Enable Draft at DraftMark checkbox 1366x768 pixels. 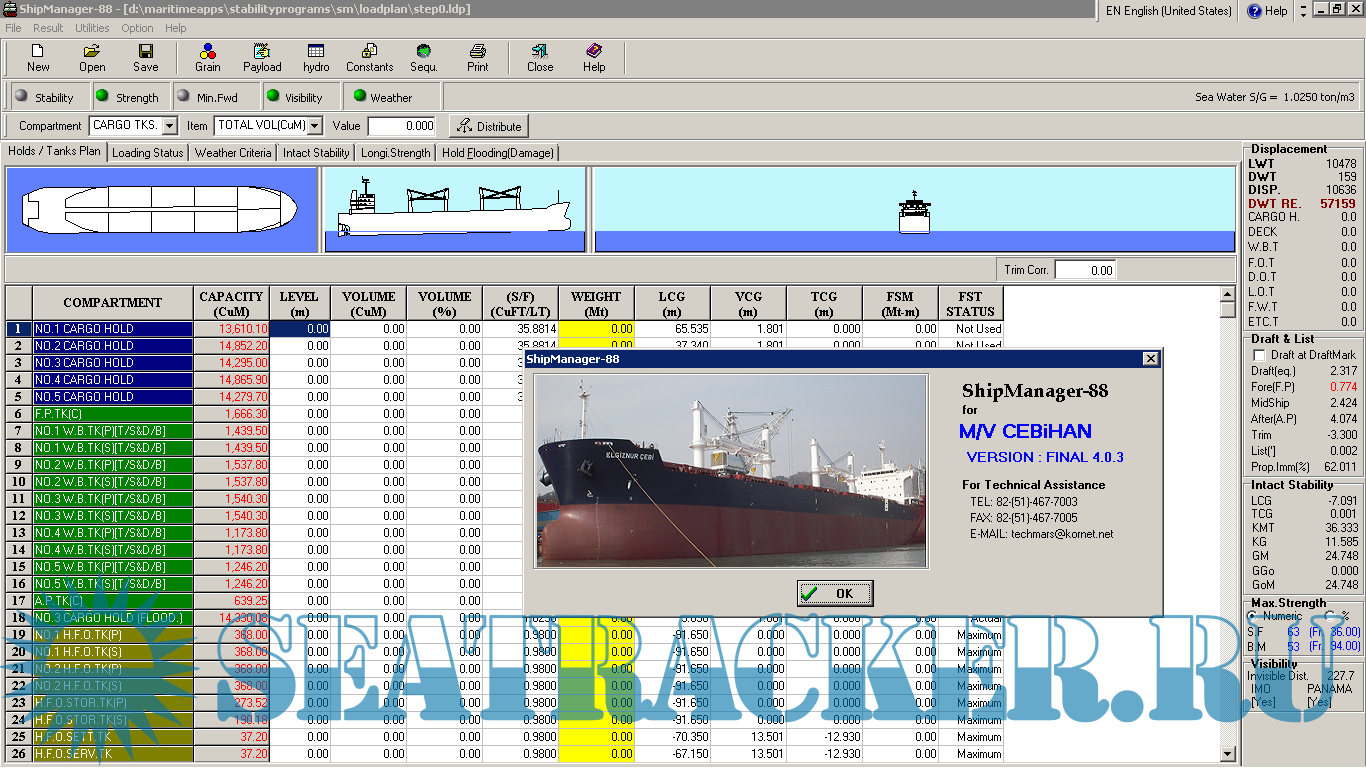click(x=1260, y=355)
